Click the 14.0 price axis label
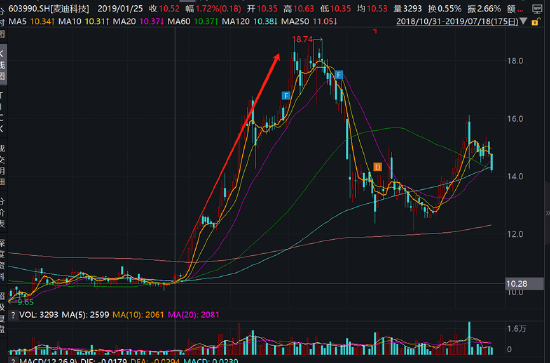The image size is (550, 363). tap(515, 176)
